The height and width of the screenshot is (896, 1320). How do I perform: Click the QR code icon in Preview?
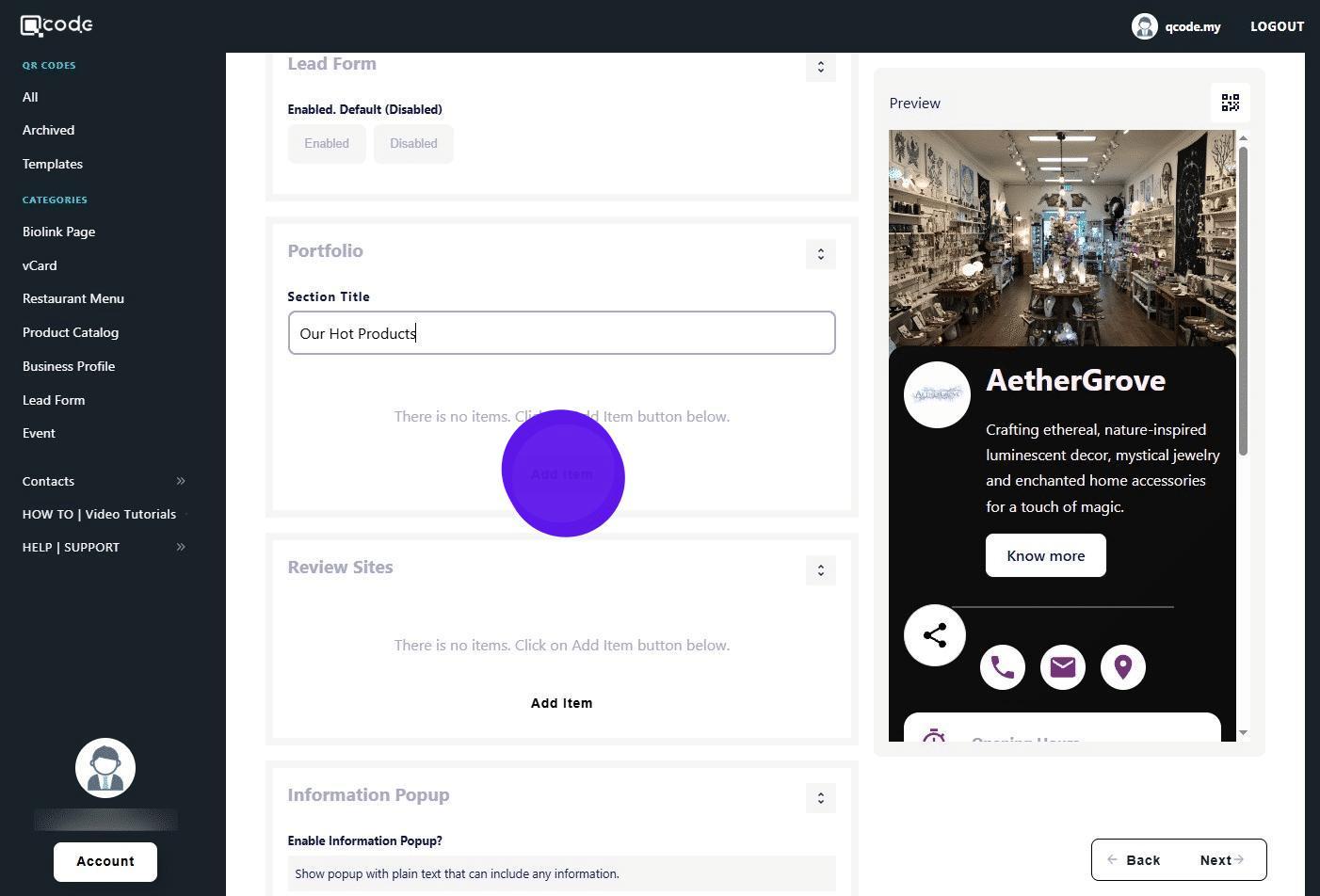(x=1230, y=103)
